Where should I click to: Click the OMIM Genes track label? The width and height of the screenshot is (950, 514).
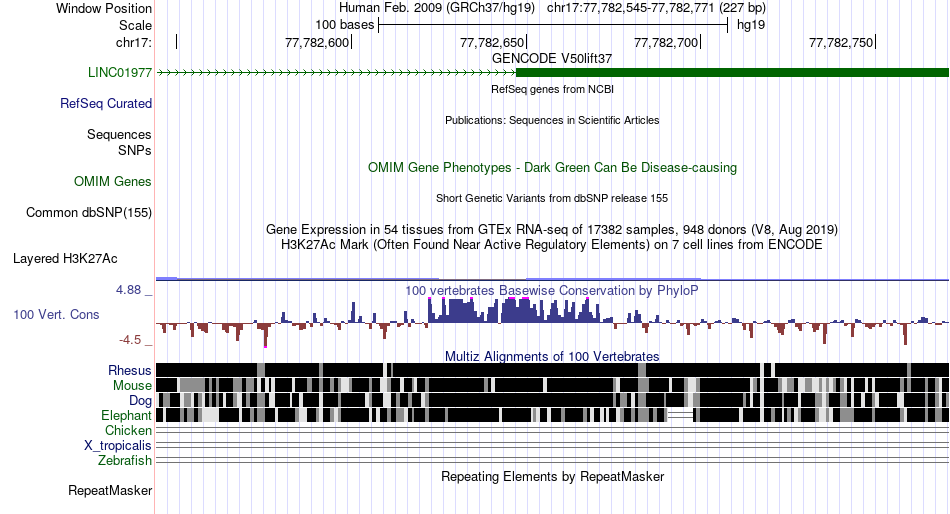113,181
